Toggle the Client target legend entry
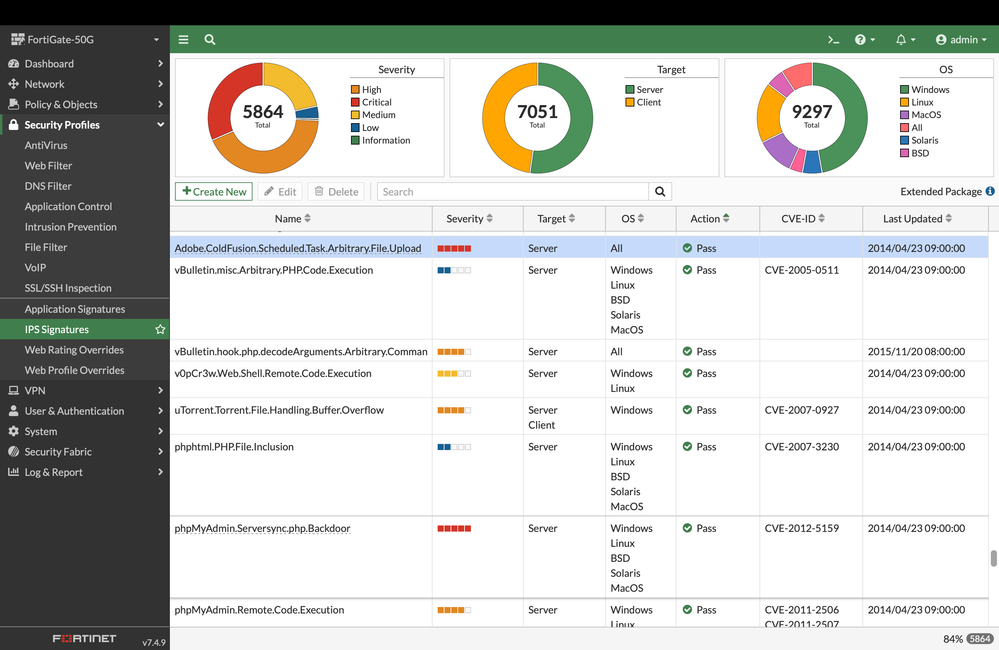This screenshot has width=999, height=650. (x=648, y=102)
